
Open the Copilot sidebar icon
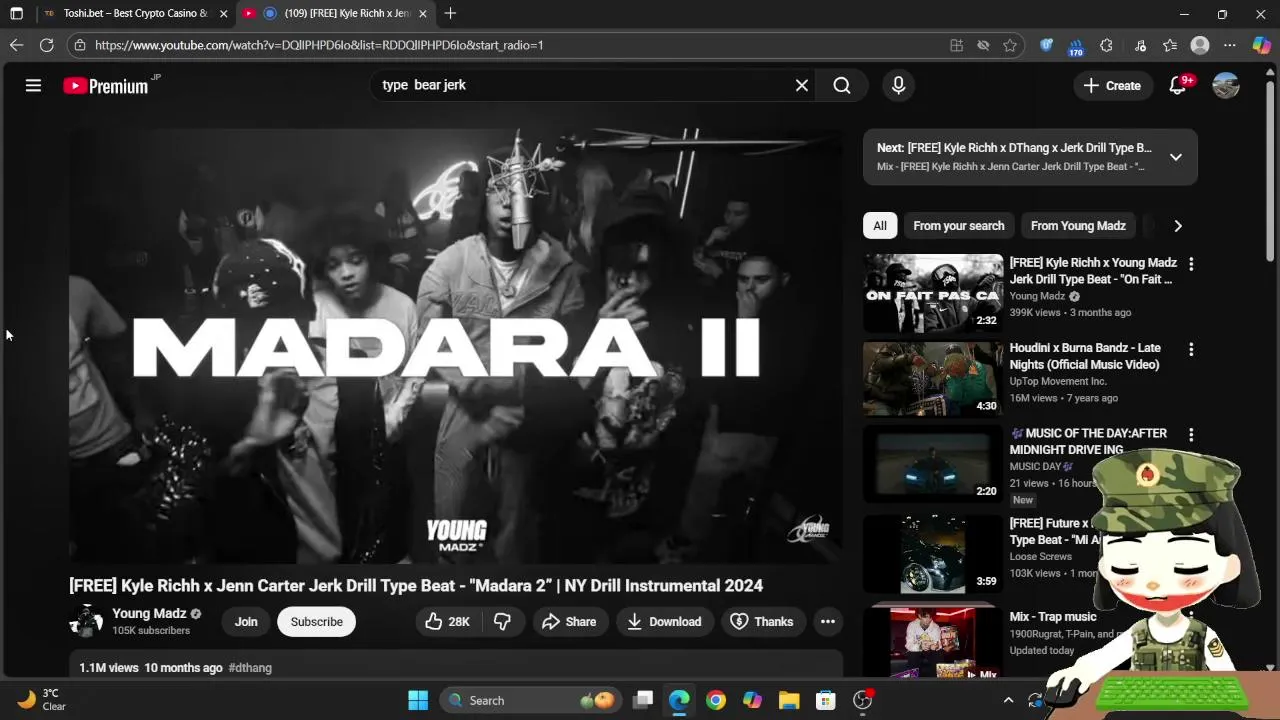1261,45
